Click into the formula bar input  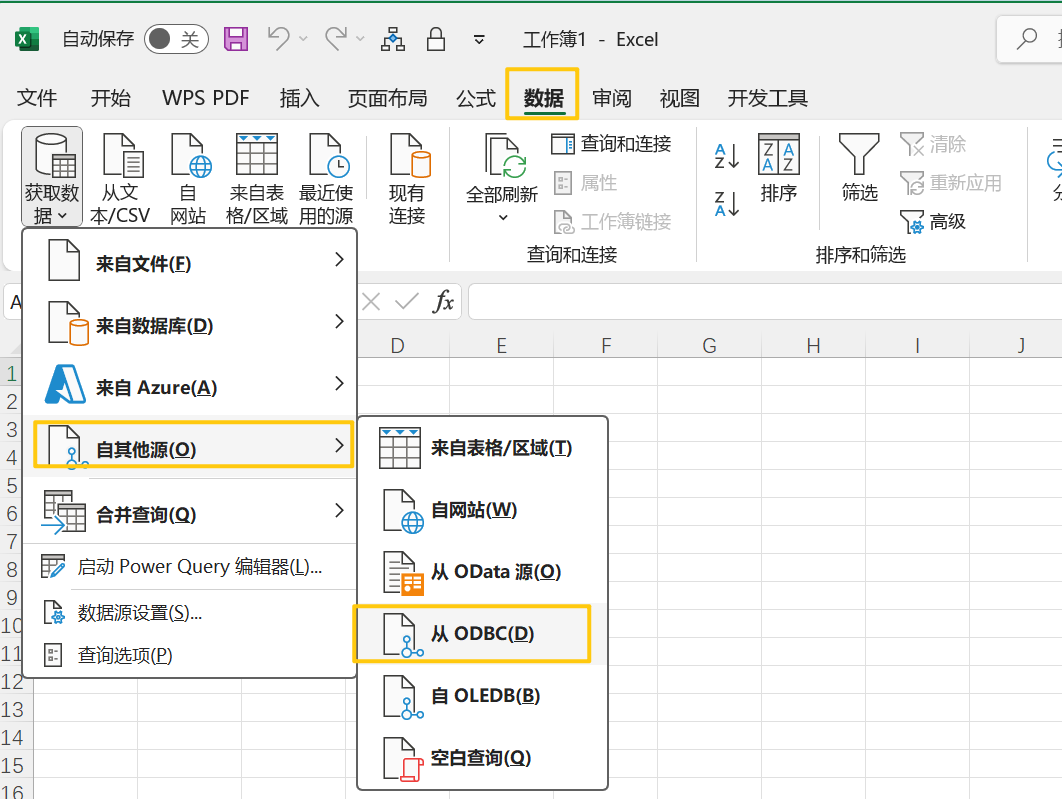pos(765,301)
